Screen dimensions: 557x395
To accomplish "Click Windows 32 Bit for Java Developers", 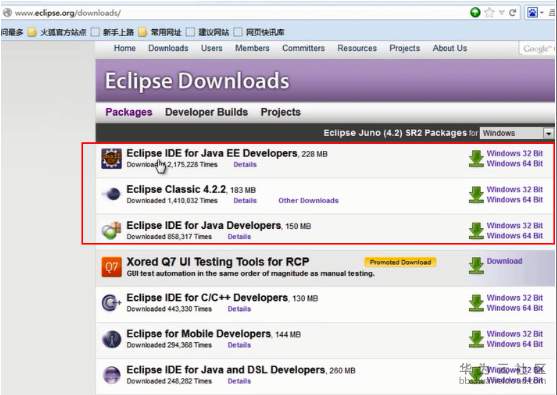I will [515, 226].
